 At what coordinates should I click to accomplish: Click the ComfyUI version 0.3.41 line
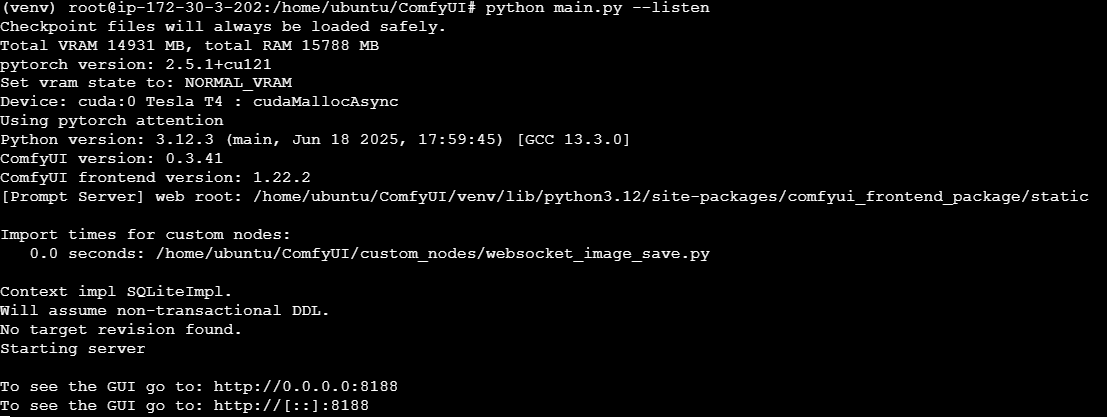[x=112, y=159]
